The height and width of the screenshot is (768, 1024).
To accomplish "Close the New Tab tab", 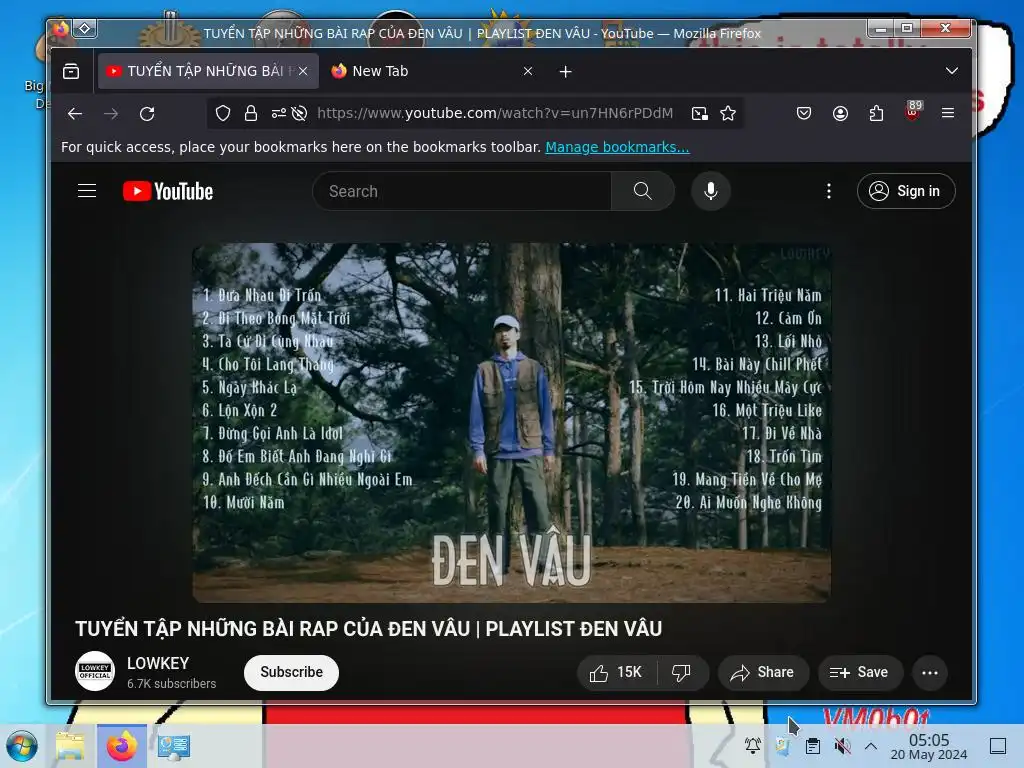I will tap(528, 71).
